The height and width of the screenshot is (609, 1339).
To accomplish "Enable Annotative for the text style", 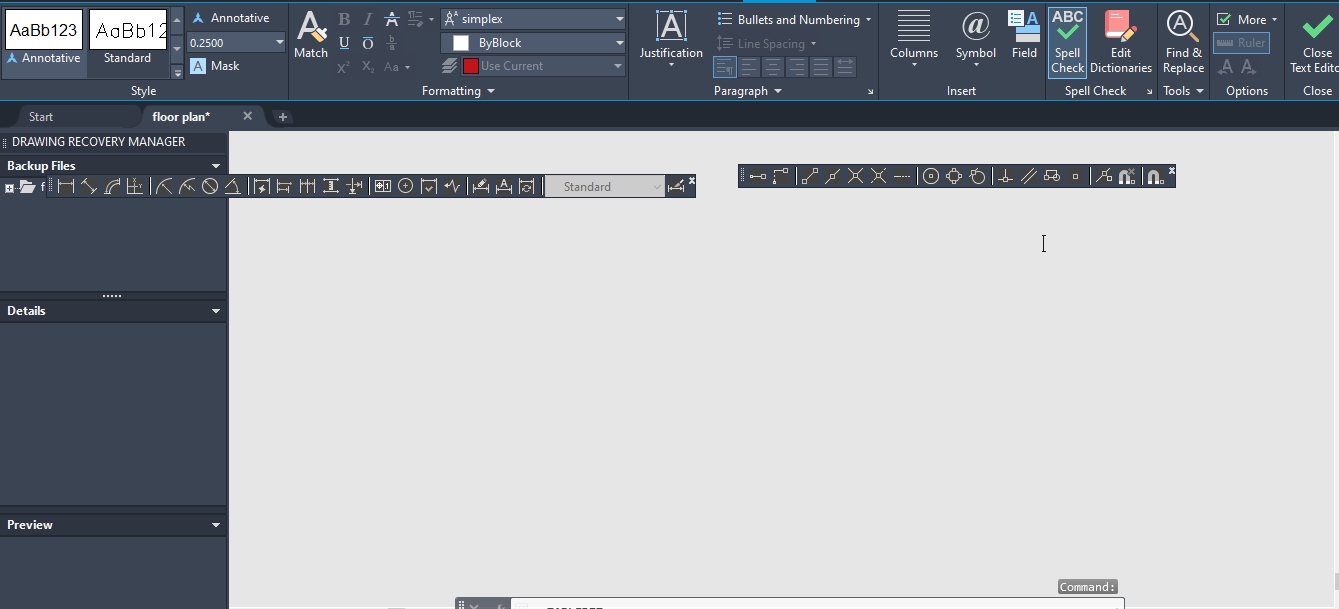I will [x=228, y=17].
